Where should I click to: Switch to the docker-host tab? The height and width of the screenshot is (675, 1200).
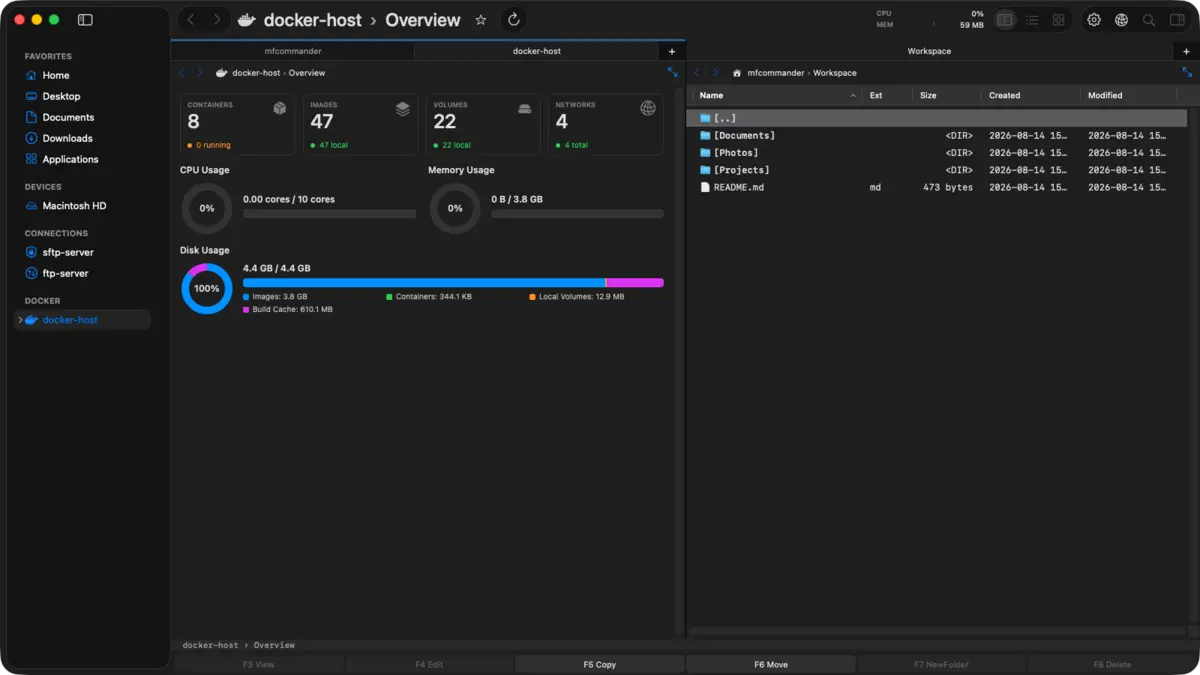(536, 51)
